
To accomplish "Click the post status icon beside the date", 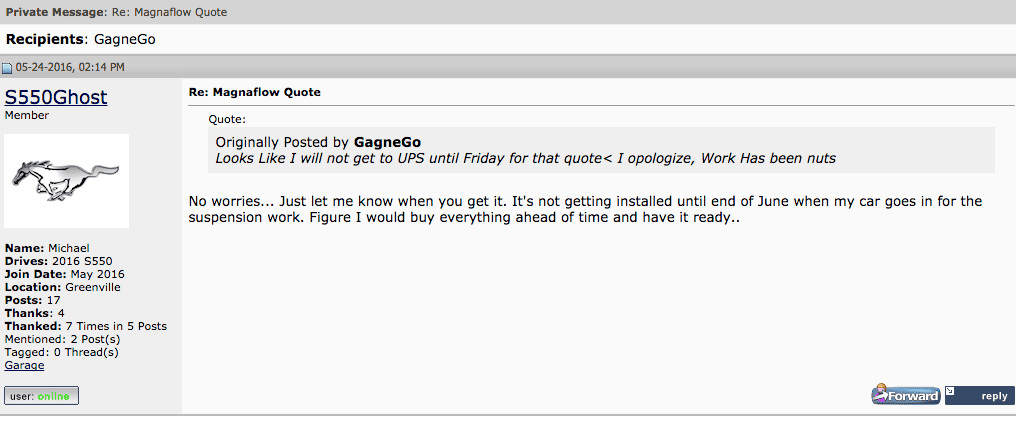I will pos(7,68).
